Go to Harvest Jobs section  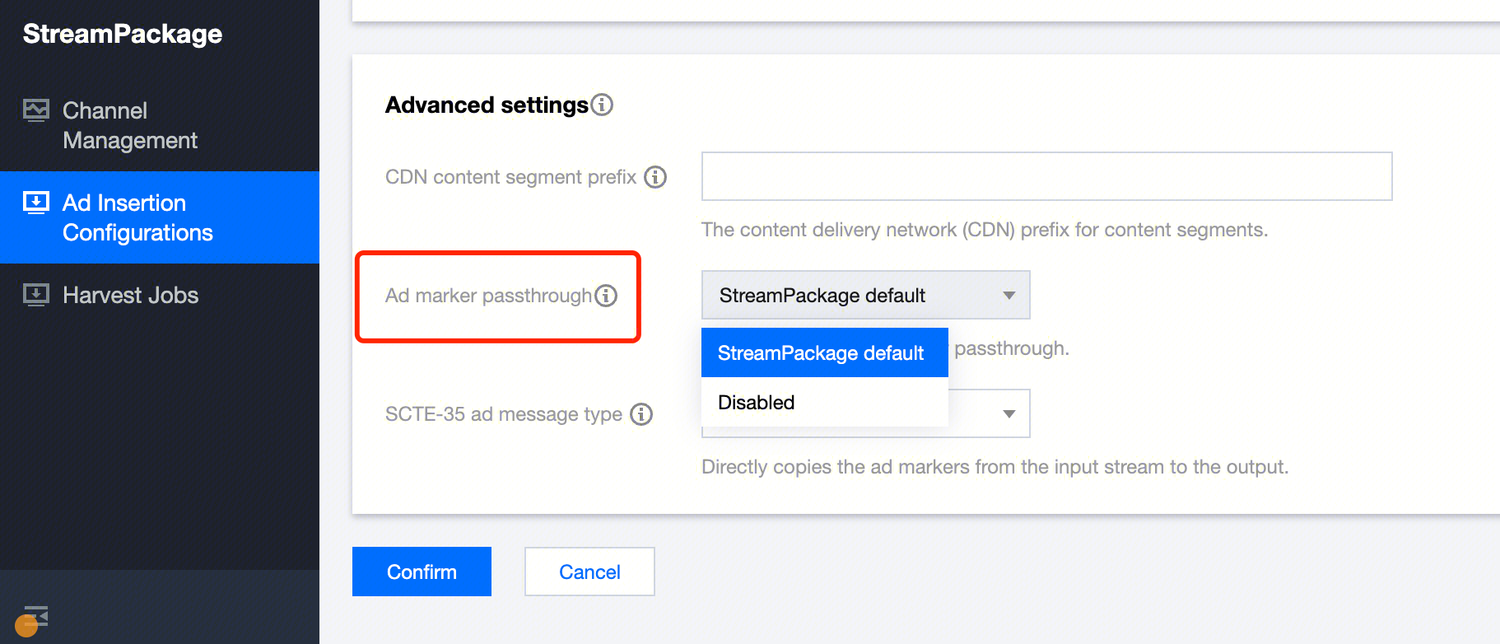[130, 295]
